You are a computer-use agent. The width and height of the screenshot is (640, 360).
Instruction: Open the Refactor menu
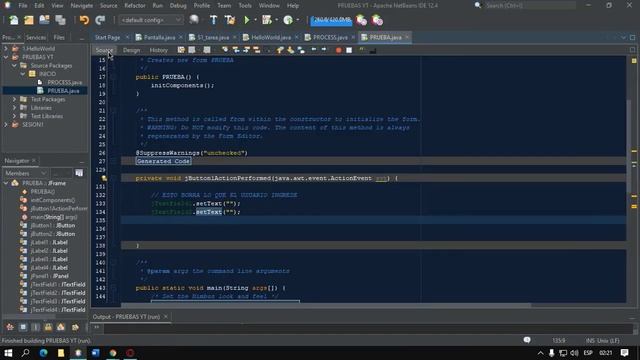(135, 6)
